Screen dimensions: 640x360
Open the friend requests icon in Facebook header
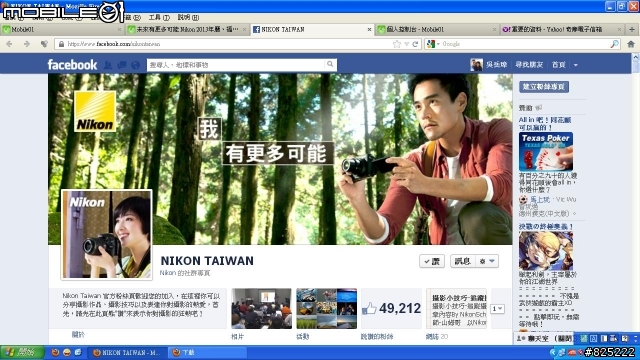tap(108, 65)
